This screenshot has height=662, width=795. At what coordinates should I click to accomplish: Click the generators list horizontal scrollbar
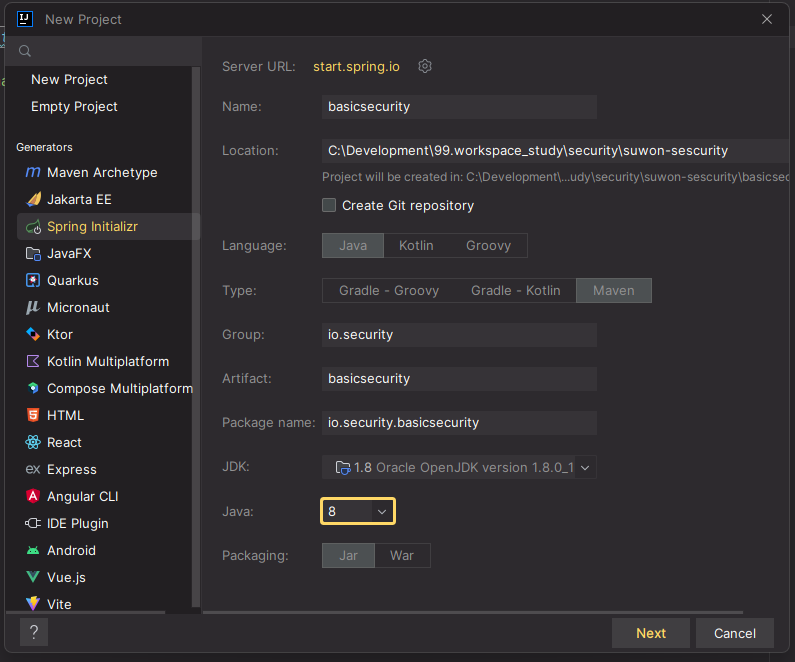[x=86, y=612]
